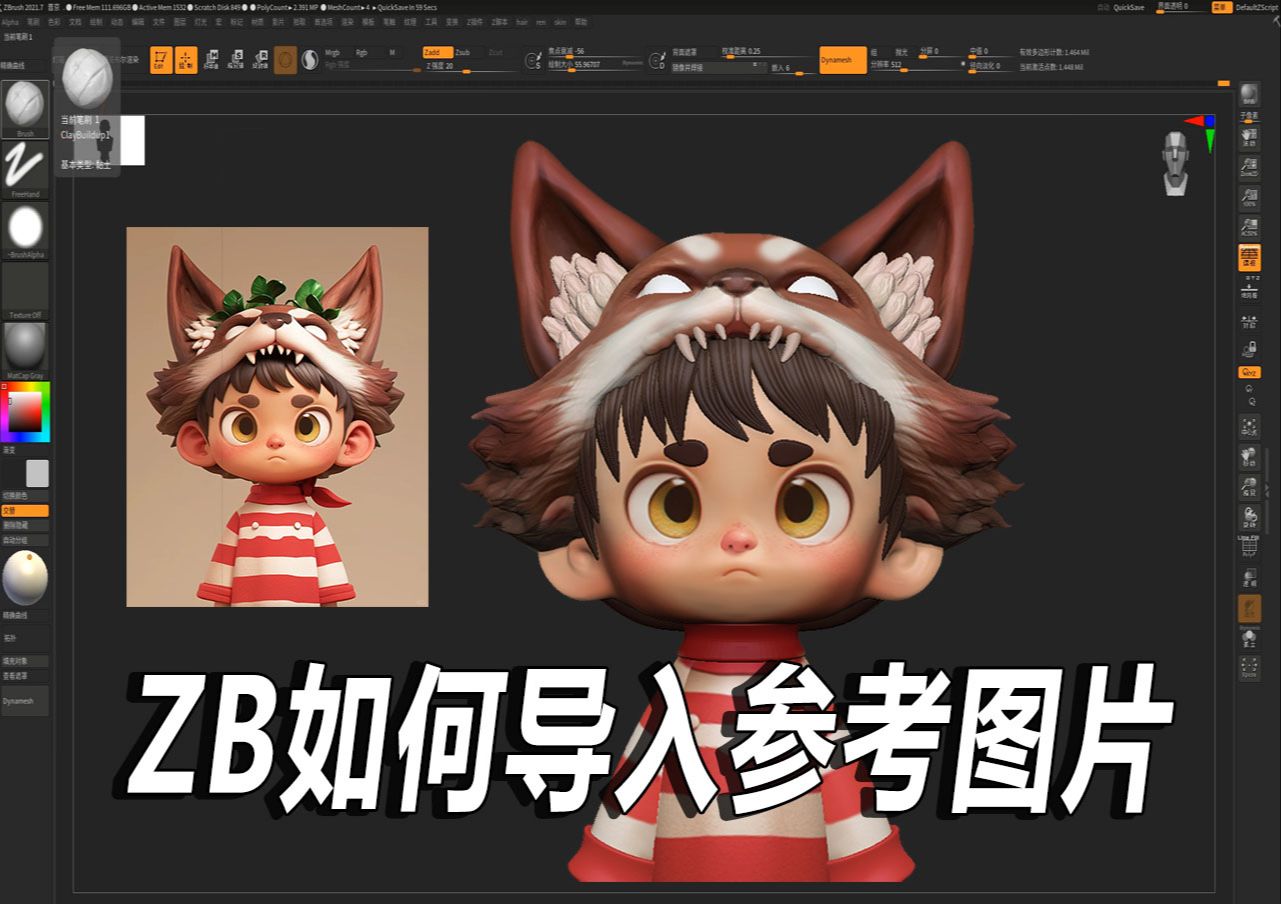Toggle the orange Dynamic Solo icon
The image size is (1281, 904).
pos(1249,609)
